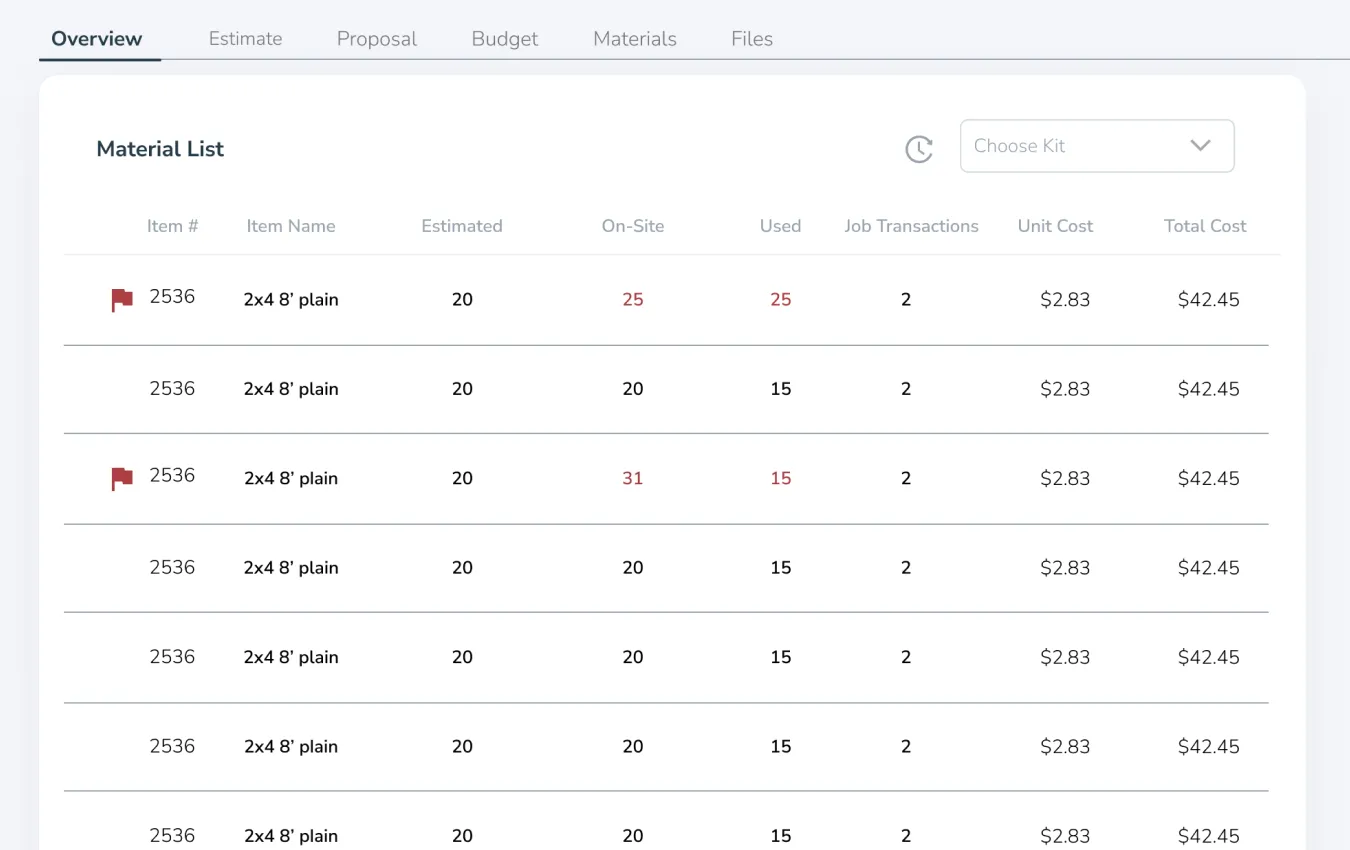Click the Material List heading
Screen dimensions: 1350x850
(160, 149)
